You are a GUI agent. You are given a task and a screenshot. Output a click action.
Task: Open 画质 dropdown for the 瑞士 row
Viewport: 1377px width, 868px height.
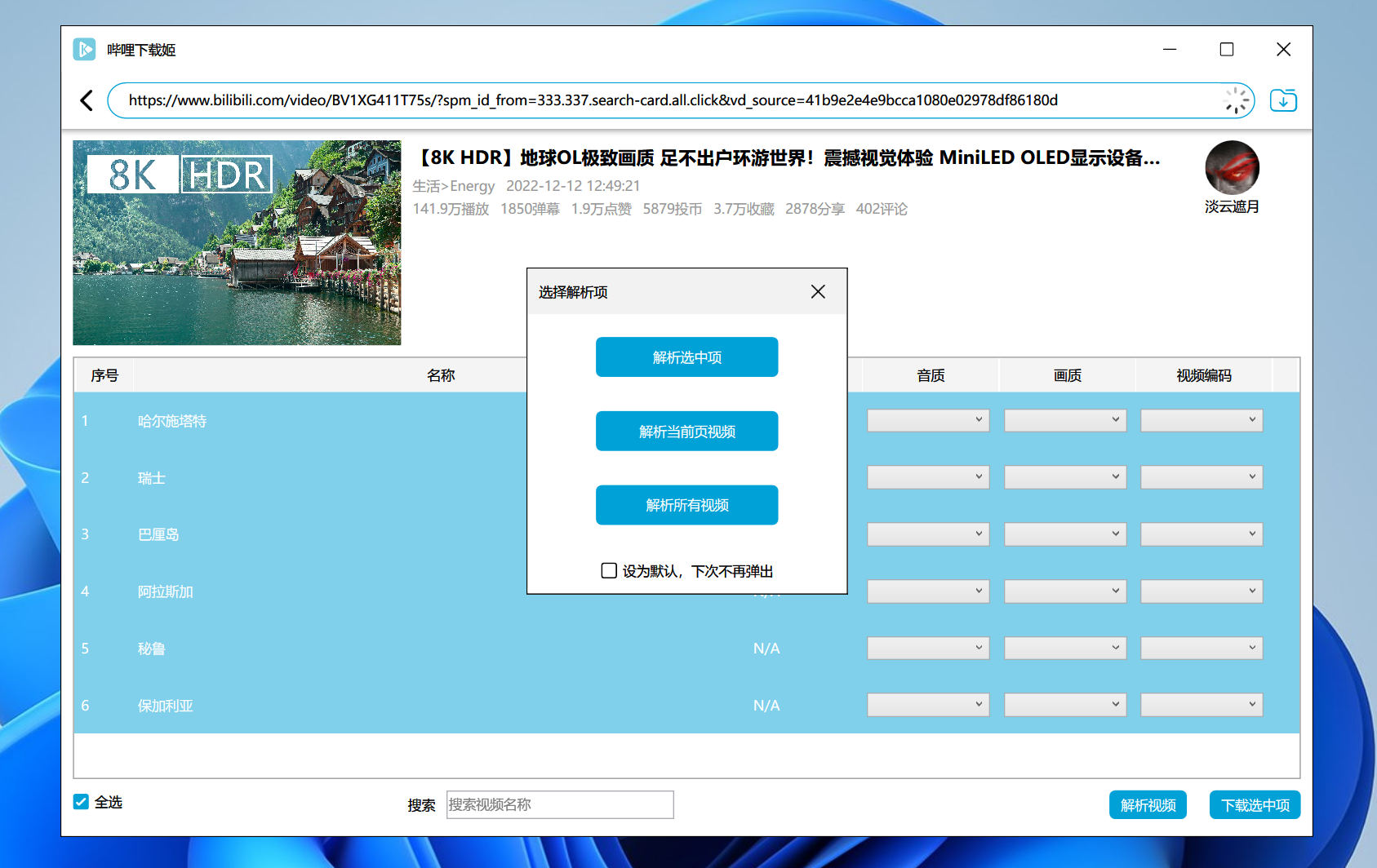[x=1065, y=477]
